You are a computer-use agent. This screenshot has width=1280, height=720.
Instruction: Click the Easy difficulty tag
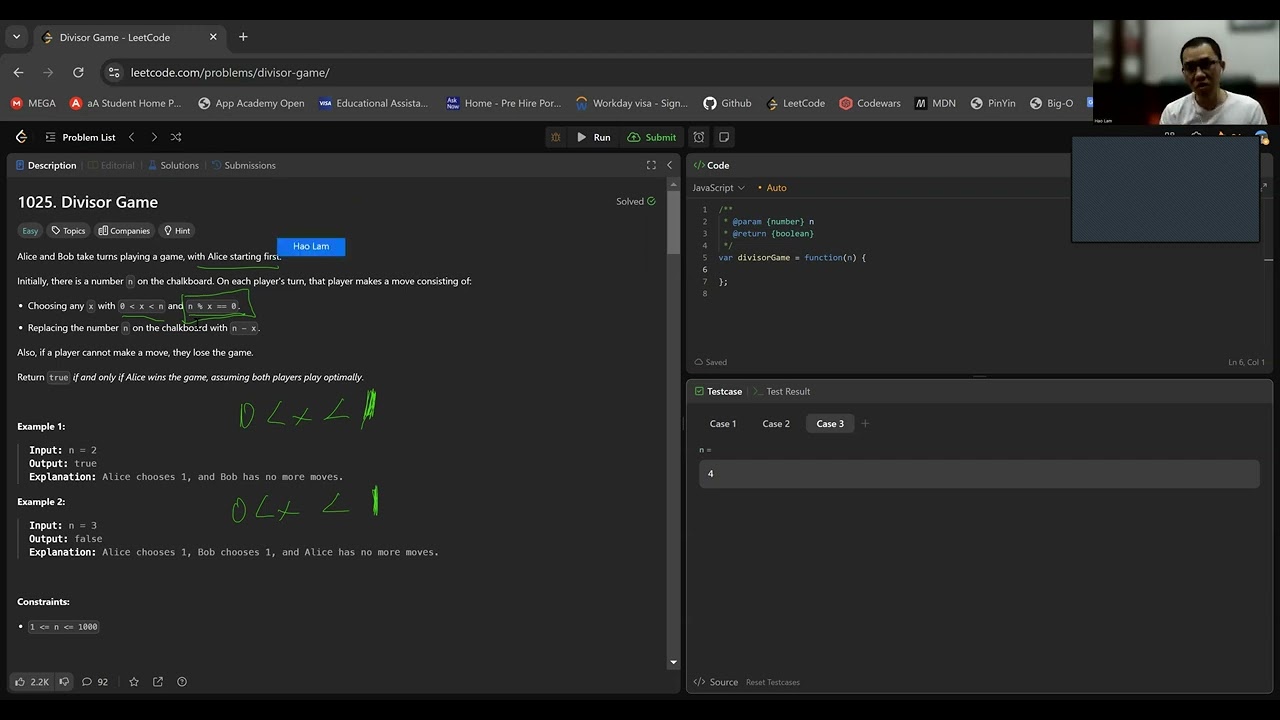coord(30,231)
